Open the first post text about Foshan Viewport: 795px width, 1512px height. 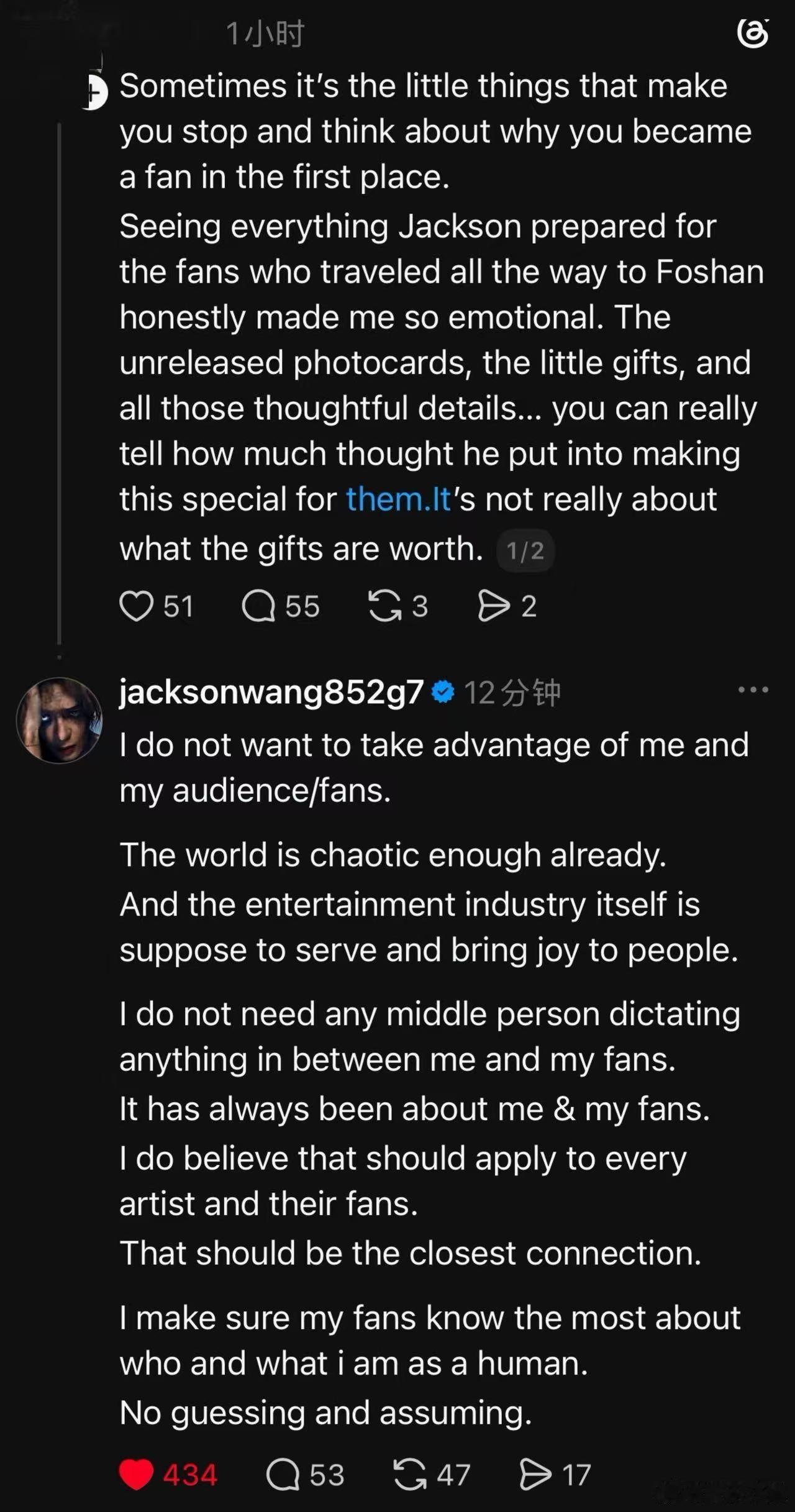tap(442, 317)
